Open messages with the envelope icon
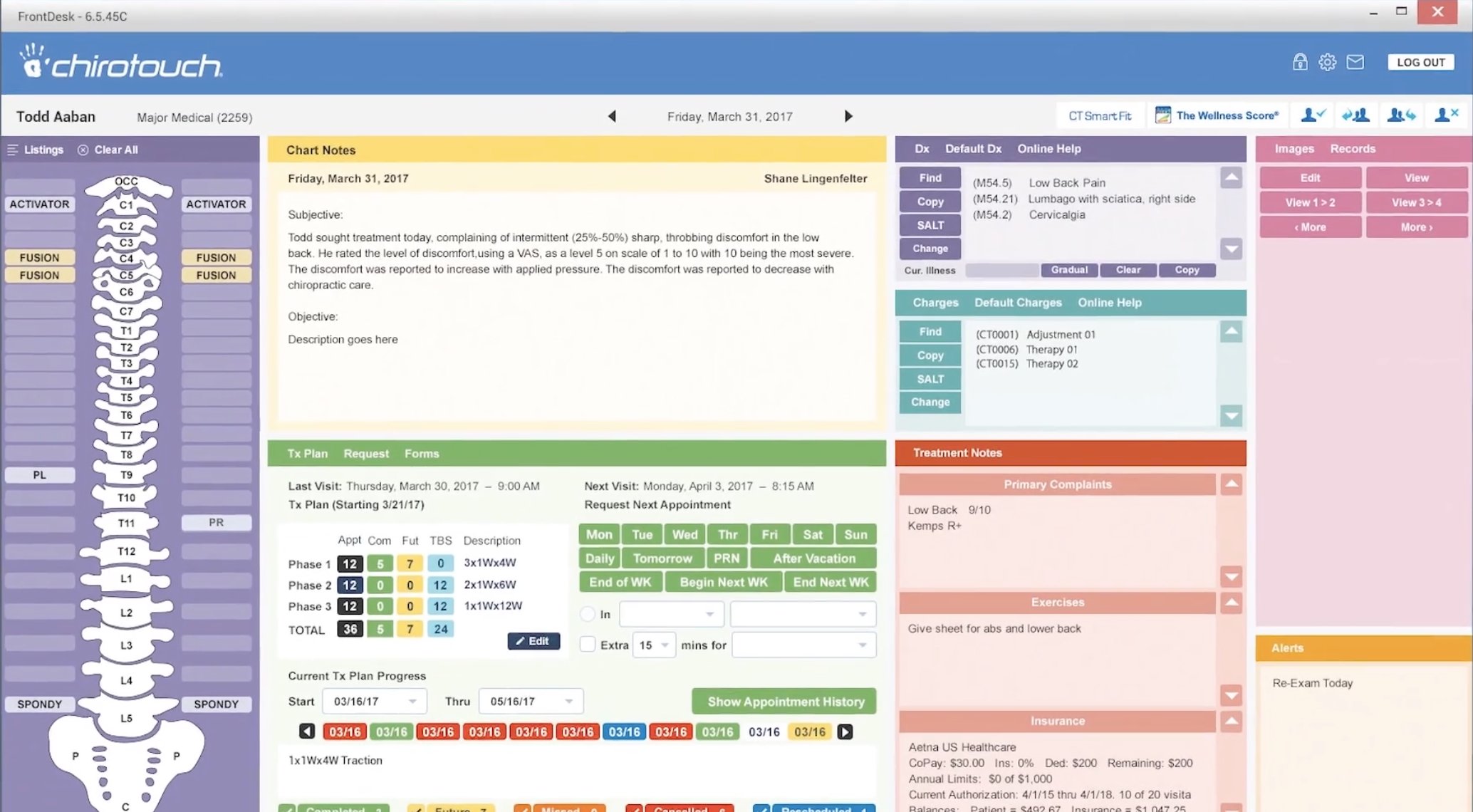 (x=1355, y=62)
